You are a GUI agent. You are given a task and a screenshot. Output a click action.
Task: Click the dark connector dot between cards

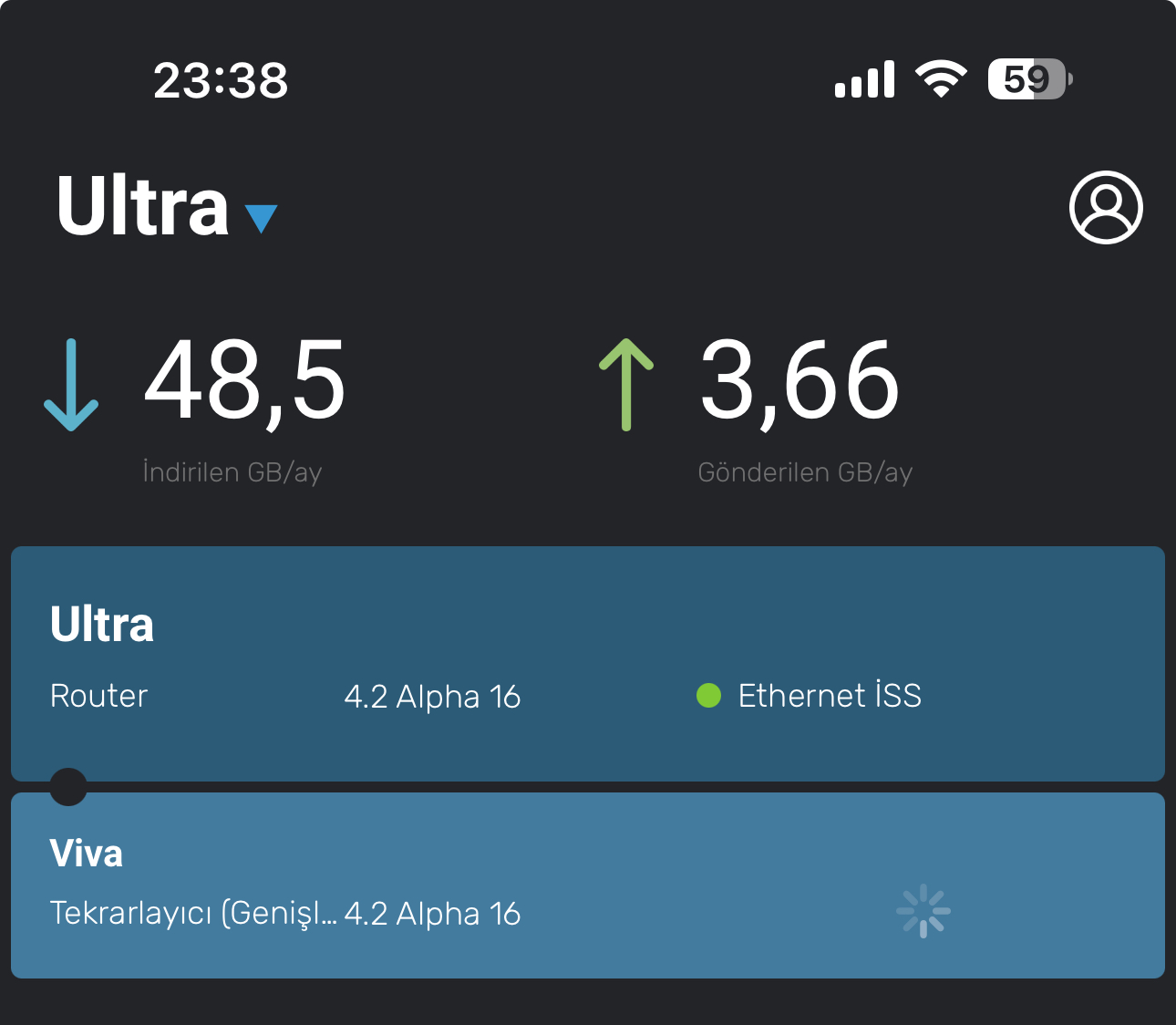[68, 786]
